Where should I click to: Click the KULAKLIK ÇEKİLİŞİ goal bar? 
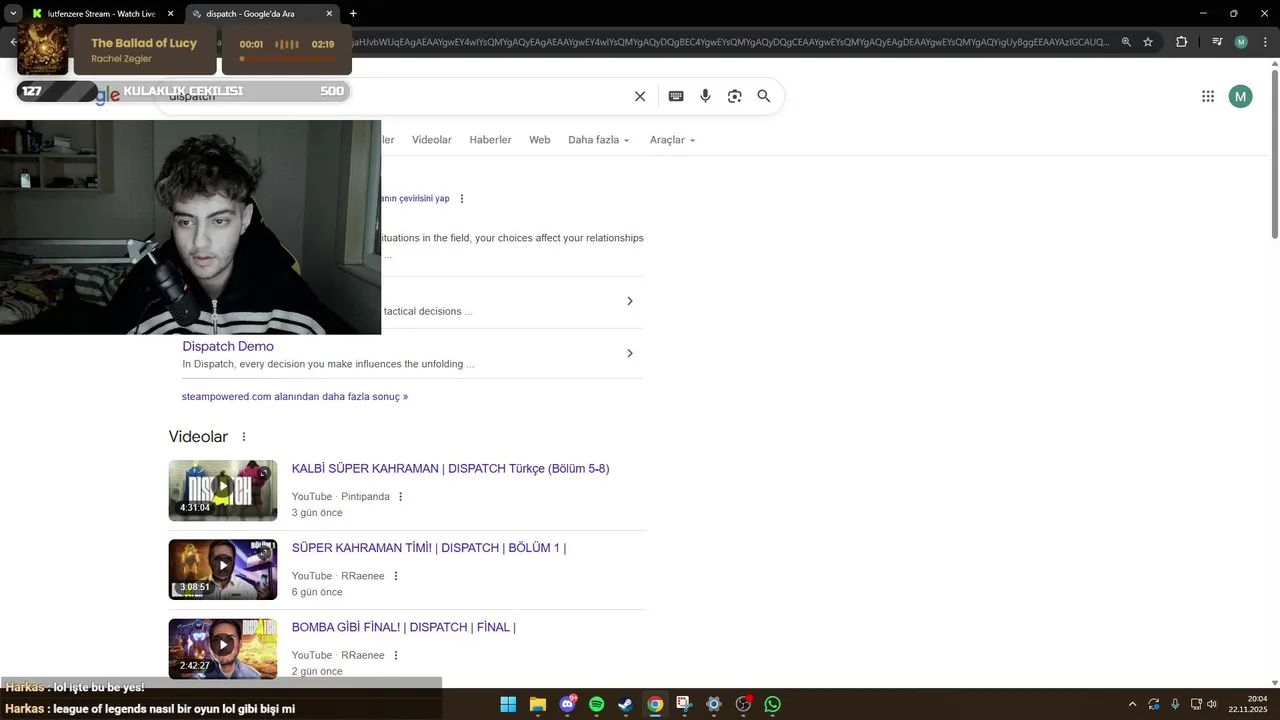coord(183,91)
